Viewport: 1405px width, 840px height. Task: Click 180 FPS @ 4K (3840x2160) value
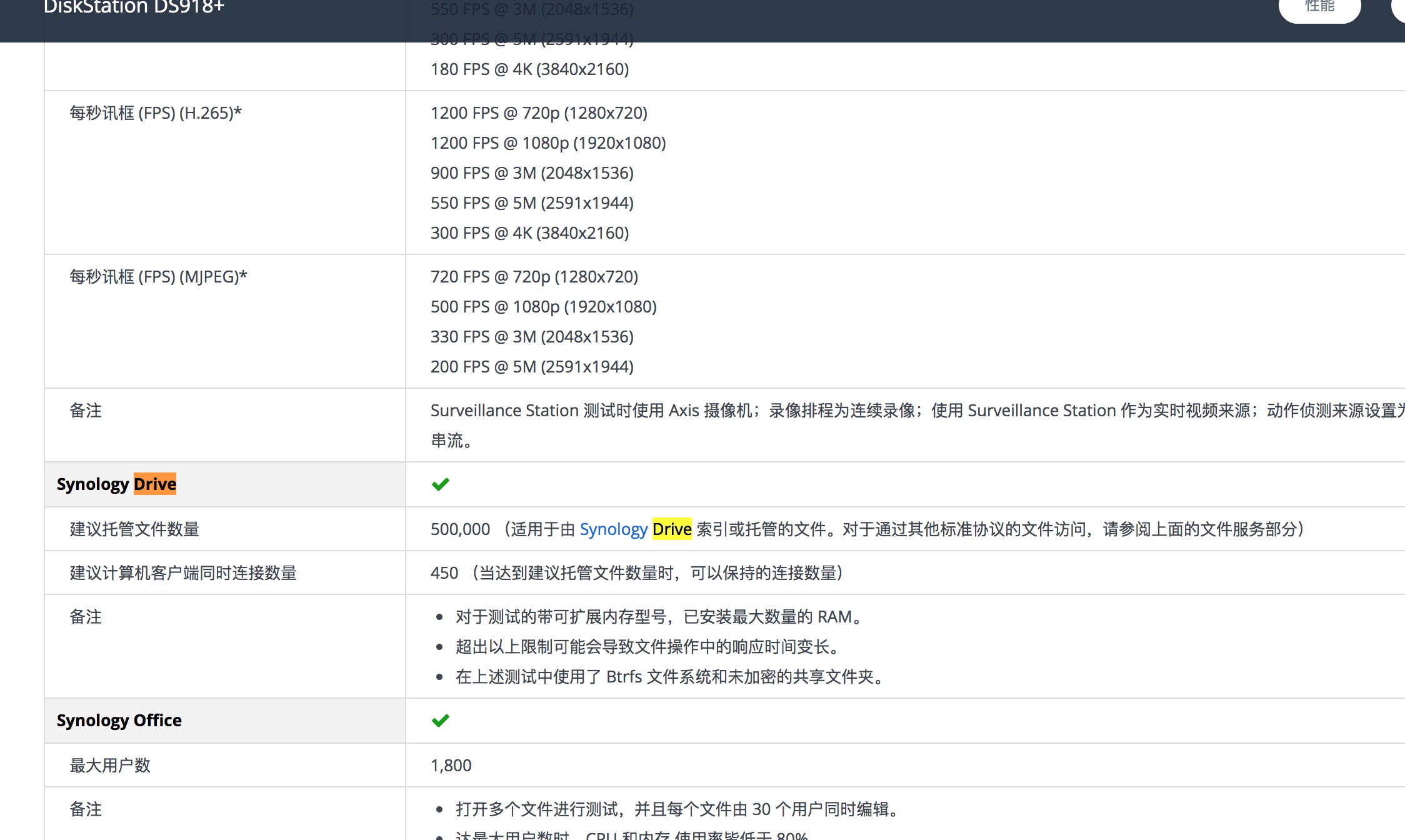pyautogui.click(x=529, y=69)
